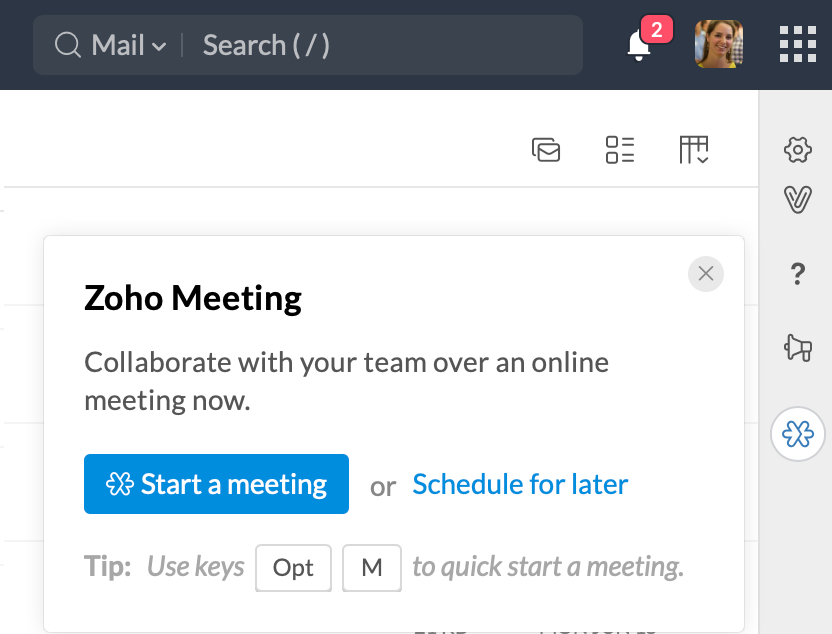This screenshot has width=832, height=634.
Task: Open the Zoho Meeting panel in the right sidebar
Action: point(797,434)
